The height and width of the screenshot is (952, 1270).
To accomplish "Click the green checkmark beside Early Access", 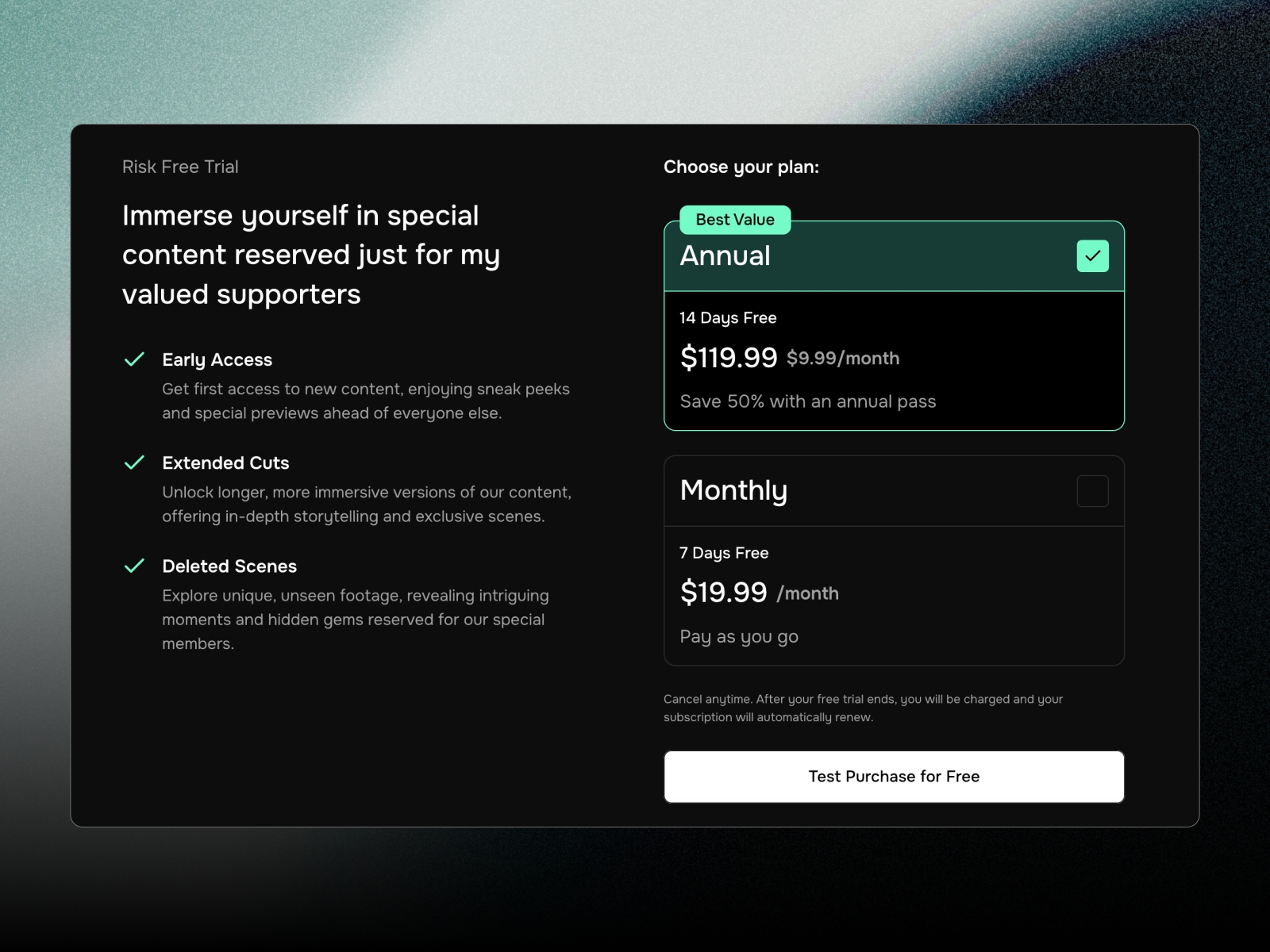I will point(136,359).
